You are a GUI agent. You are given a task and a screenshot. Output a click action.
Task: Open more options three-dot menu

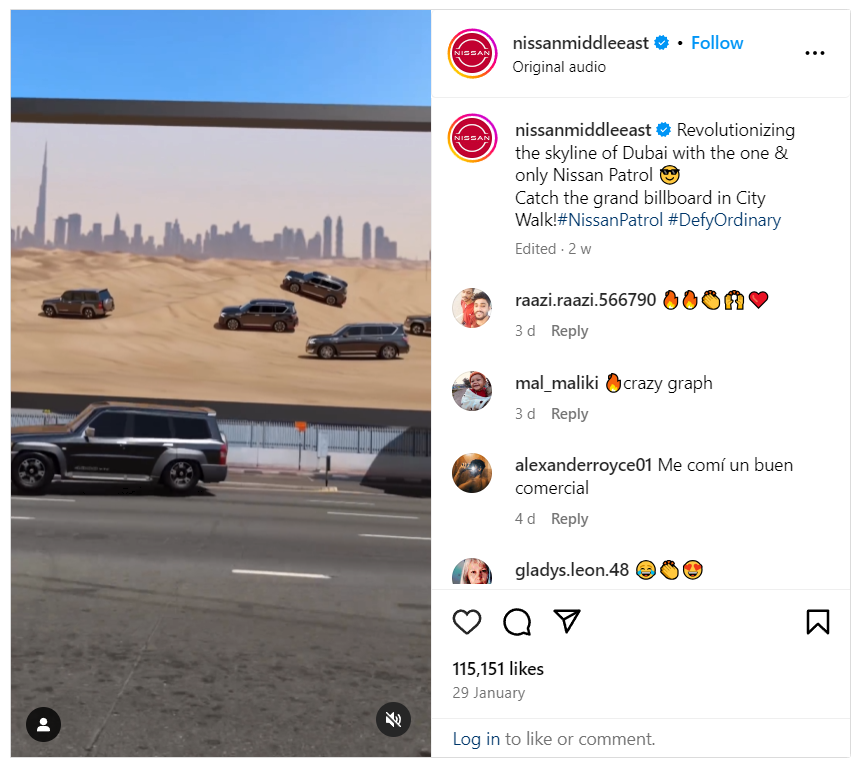[x=814, y=53]
